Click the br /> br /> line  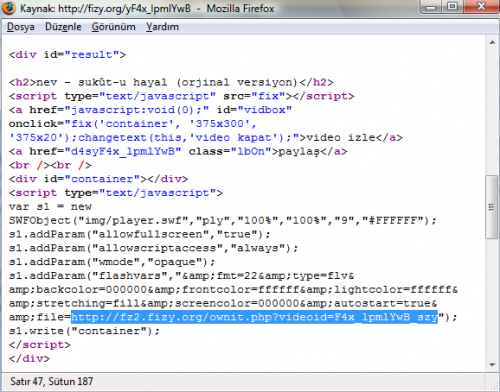50,165
